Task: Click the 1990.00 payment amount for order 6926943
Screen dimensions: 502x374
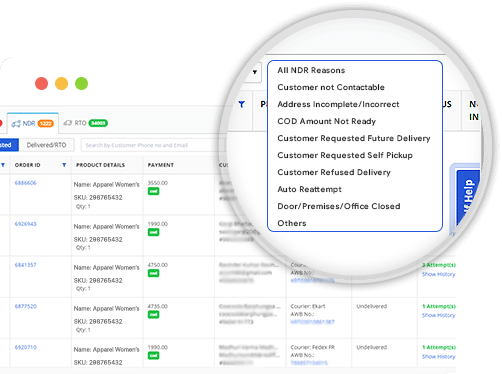Action: tap(158, 224)
